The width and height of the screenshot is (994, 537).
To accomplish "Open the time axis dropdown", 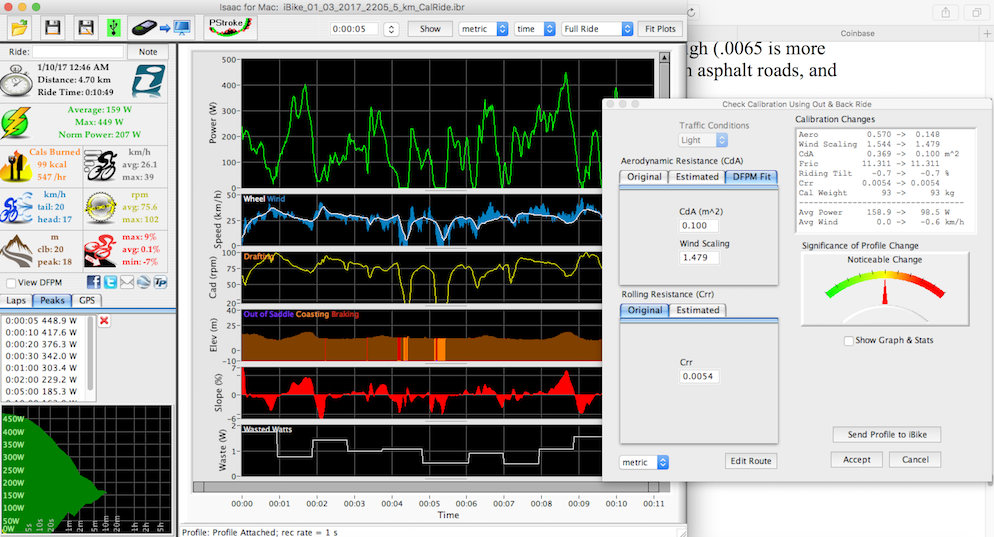I will [x=532, y=29].
